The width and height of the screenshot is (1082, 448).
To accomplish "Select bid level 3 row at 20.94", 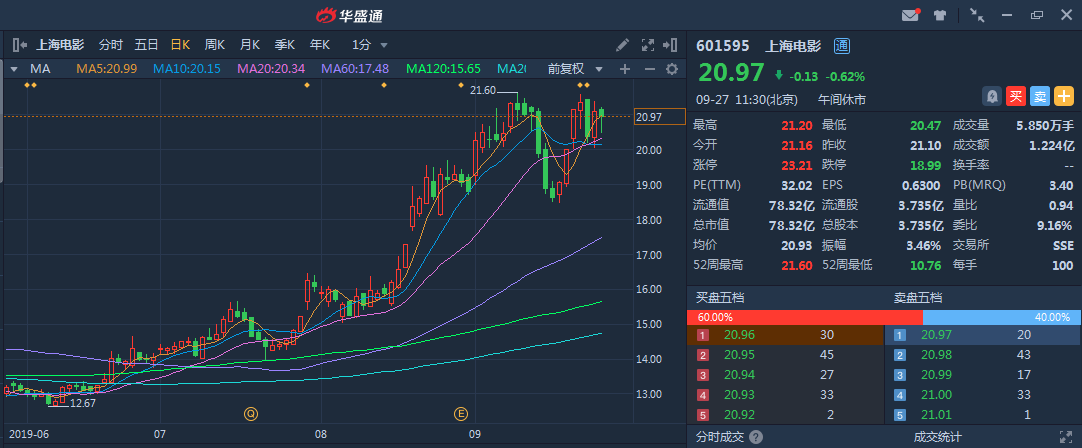I will (785, 376).
